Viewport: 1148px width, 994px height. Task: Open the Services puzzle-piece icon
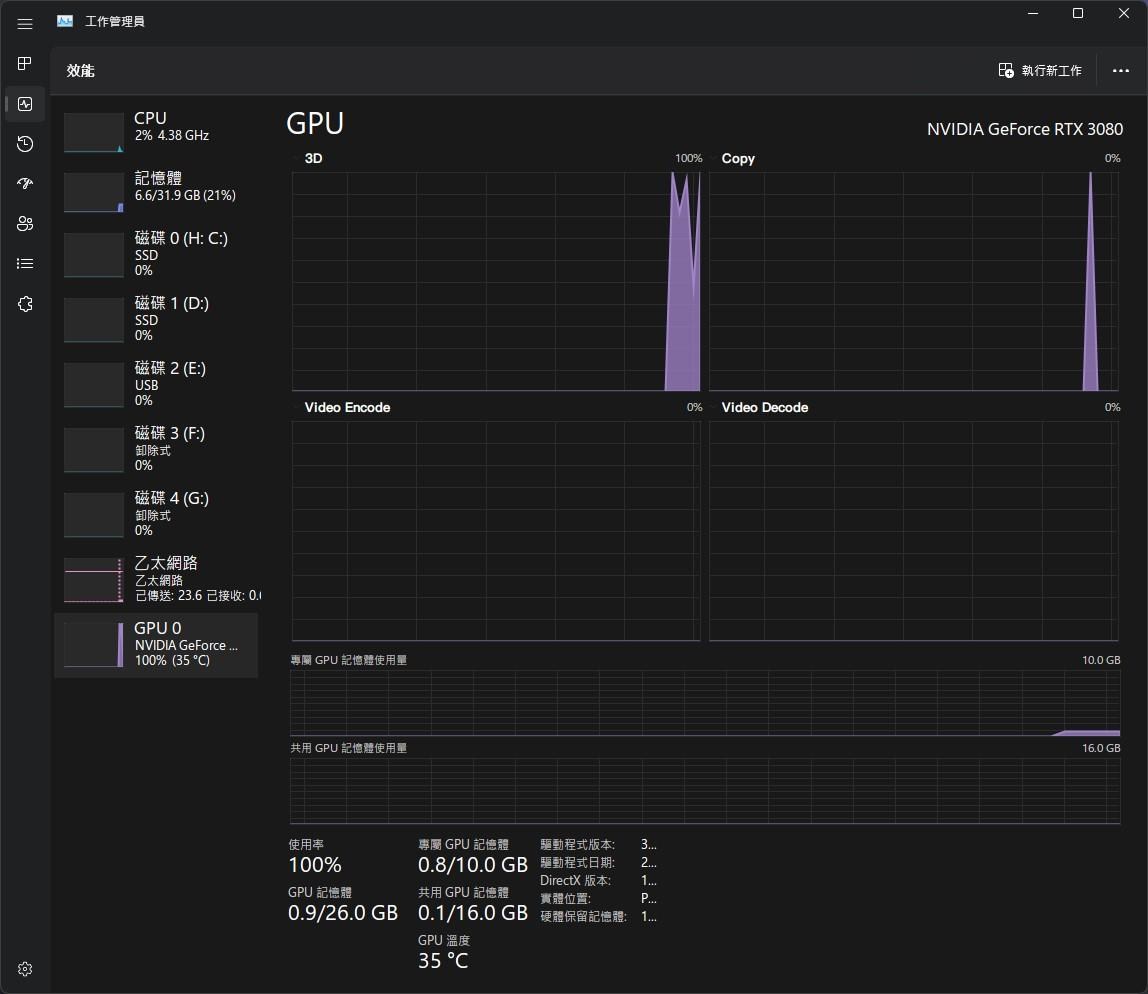tap(25, 304)
